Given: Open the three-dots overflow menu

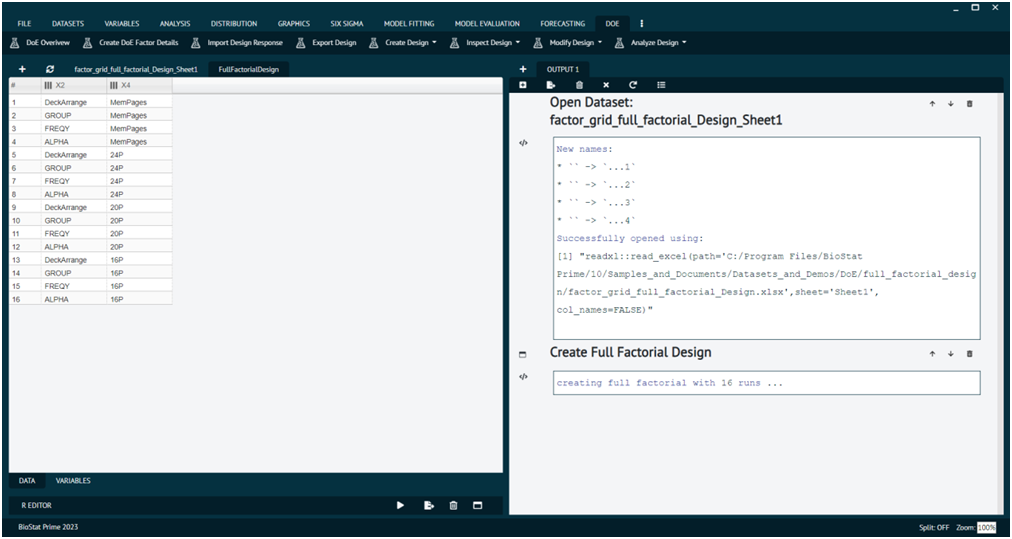Looking at the screenshot, I should [641, 23].
